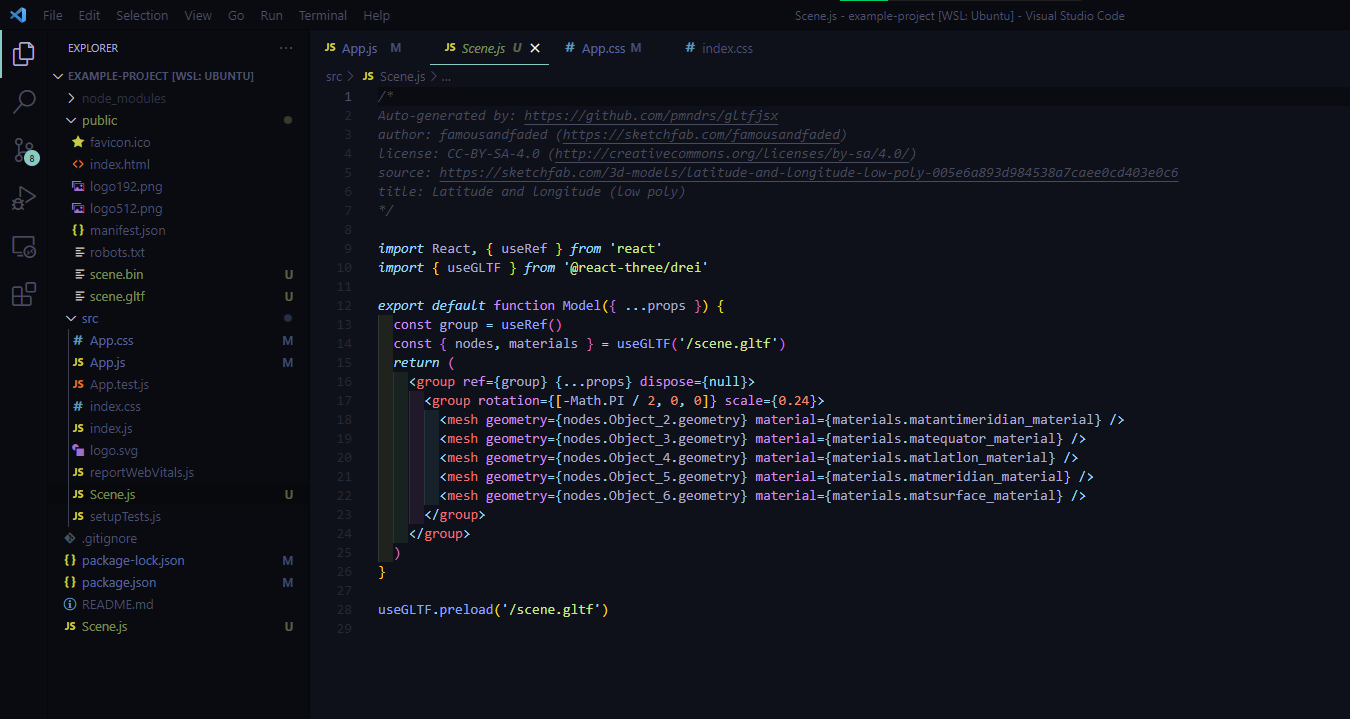Open the Edit menu
The height and width of the screenshot is (719, 1350).
point(89,15)
